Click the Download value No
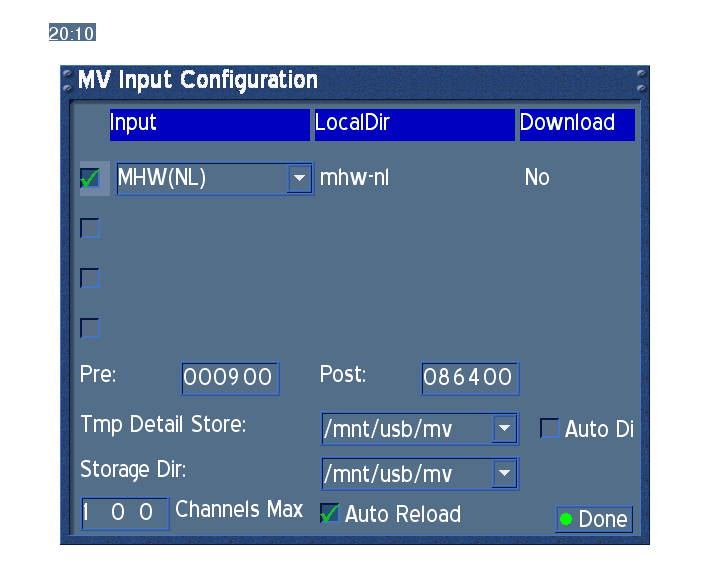The height and width of the screenshot is (576, 720). 537,177
